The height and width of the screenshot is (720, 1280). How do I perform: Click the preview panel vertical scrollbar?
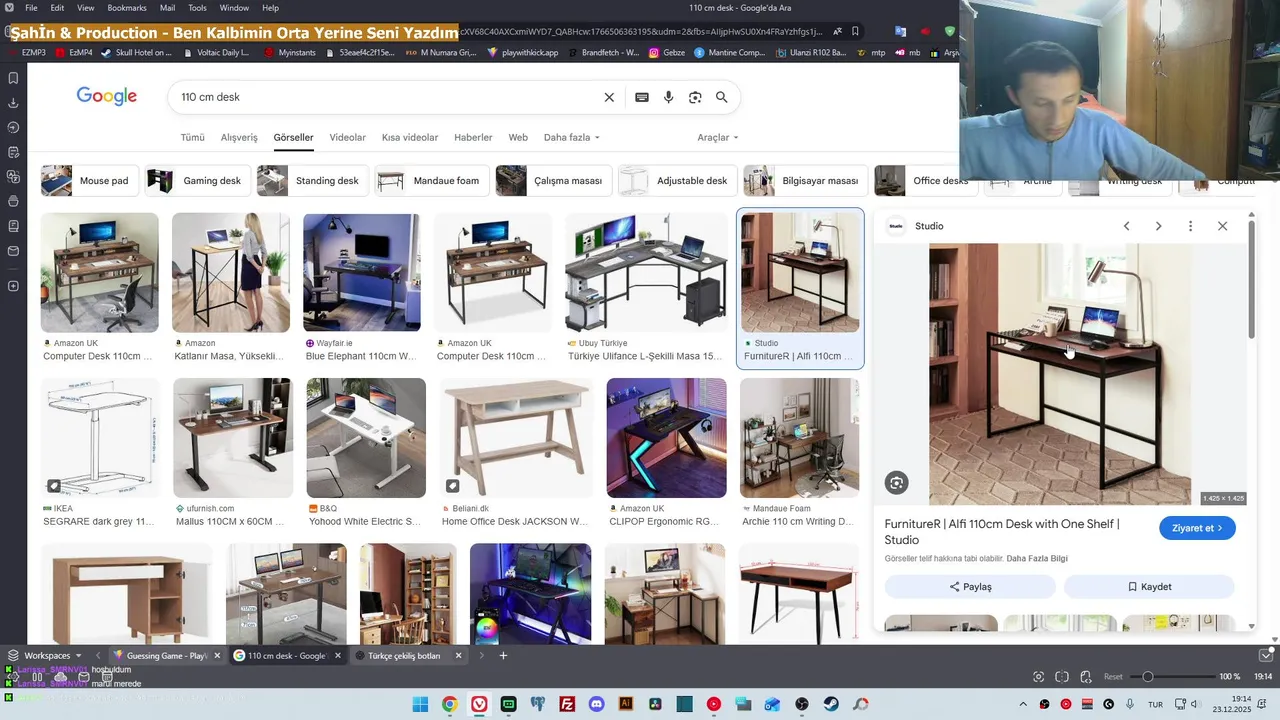click(x=1251, y=280)
